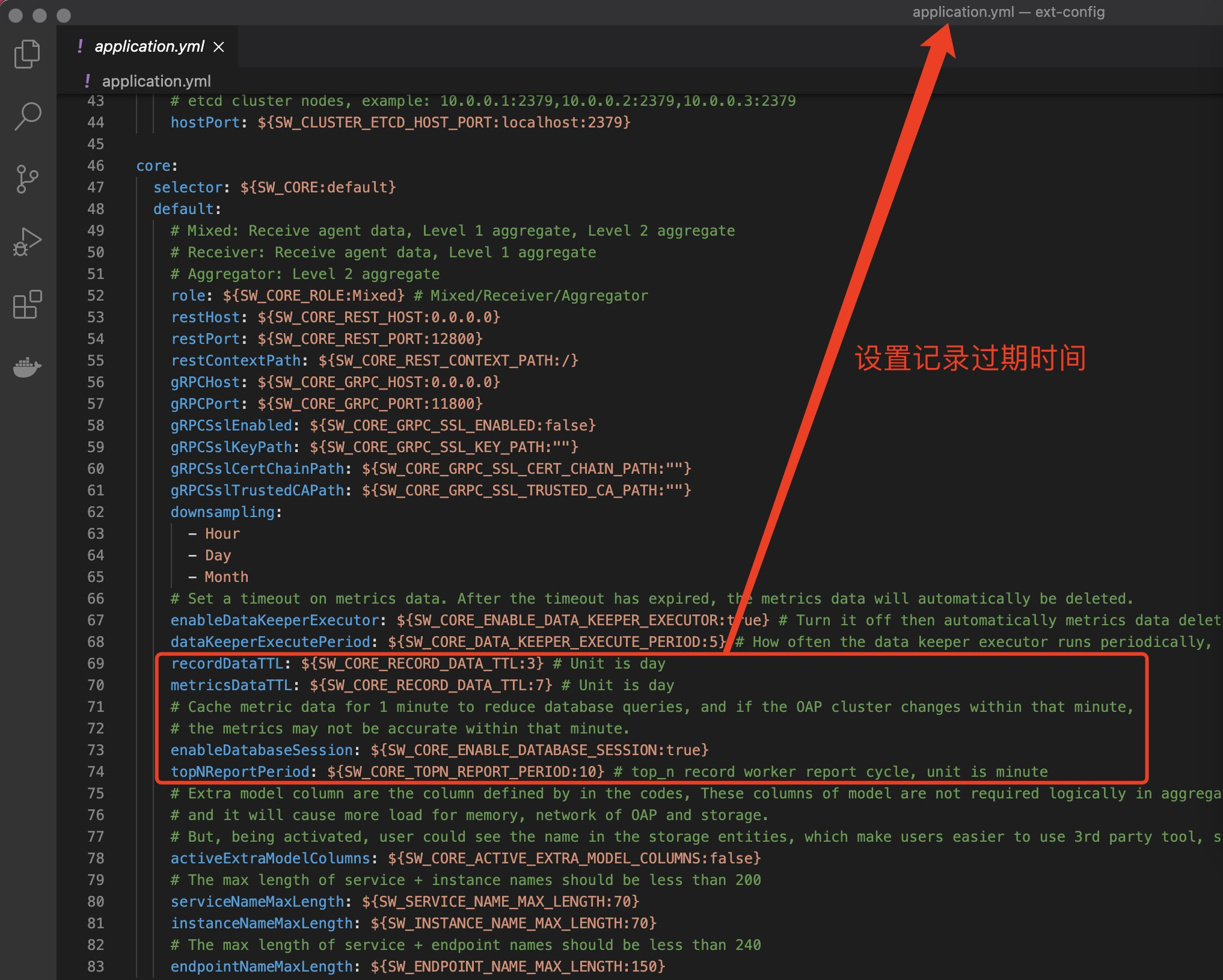Click the ${SW_CORE:default} value on line 47

[x=318, y=187]
